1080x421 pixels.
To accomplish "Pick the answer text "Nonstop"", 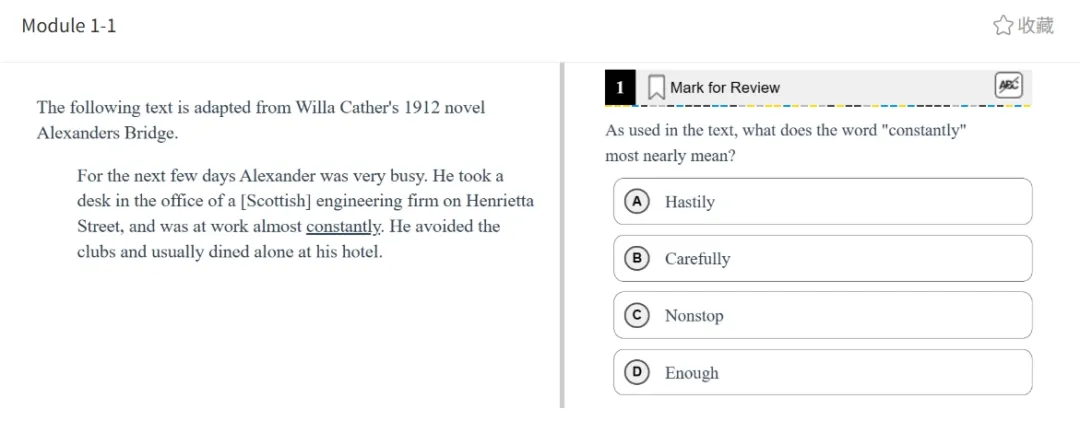I will pos(694,316).
